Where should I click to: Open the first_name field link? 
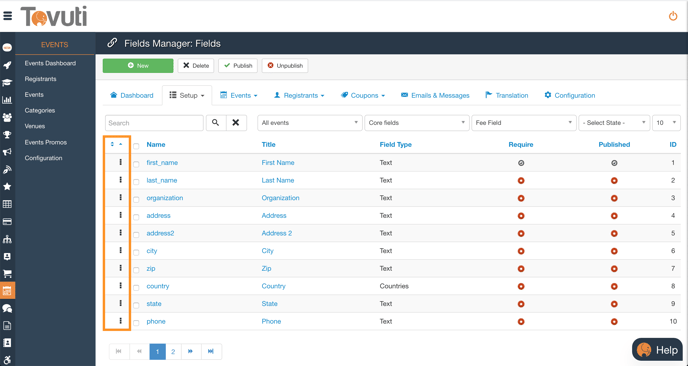coord(162,162)
